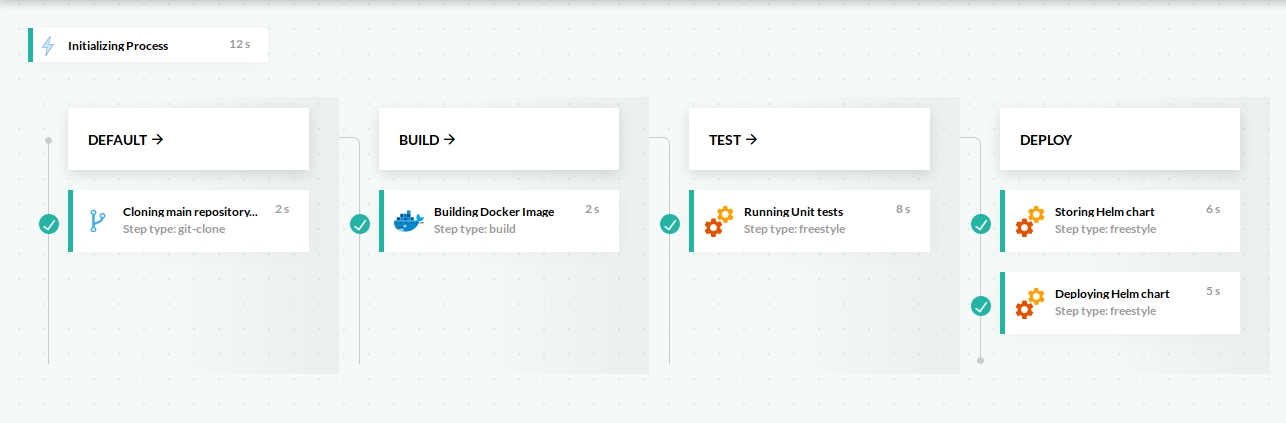Open the Cloning main repository step
The width and height of the screenshot is (1286, 423).
(x=190, y=212)
